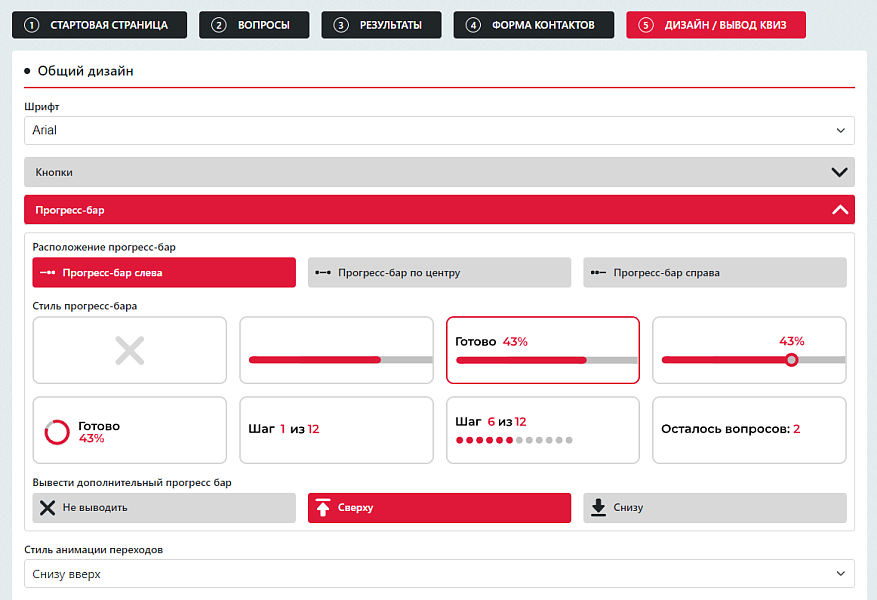Go to the Стартовая страница tab
The image size is (877, 600).
pos(98,25)
